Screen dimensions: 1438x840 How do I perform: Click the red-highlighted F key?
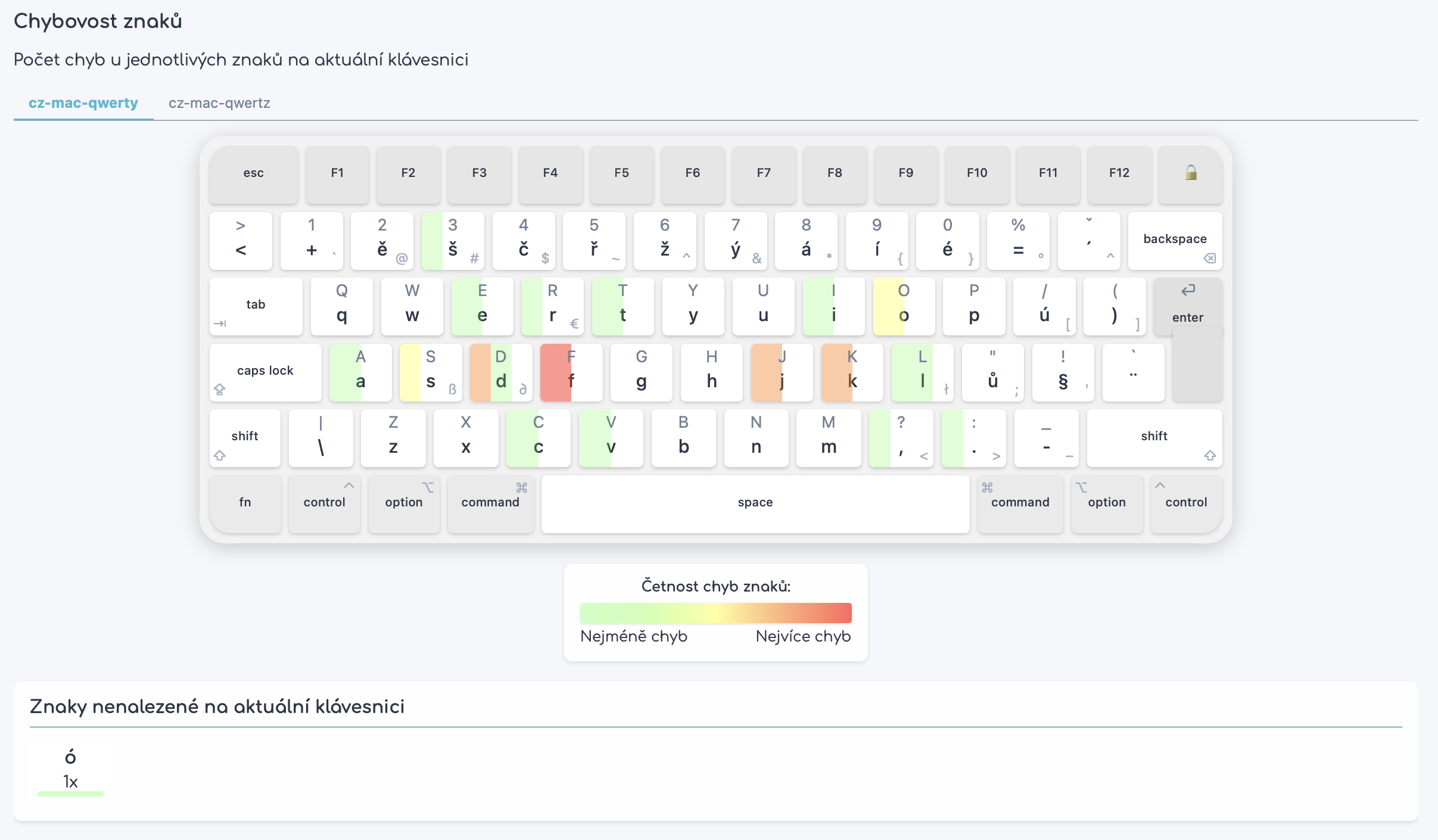571,372
